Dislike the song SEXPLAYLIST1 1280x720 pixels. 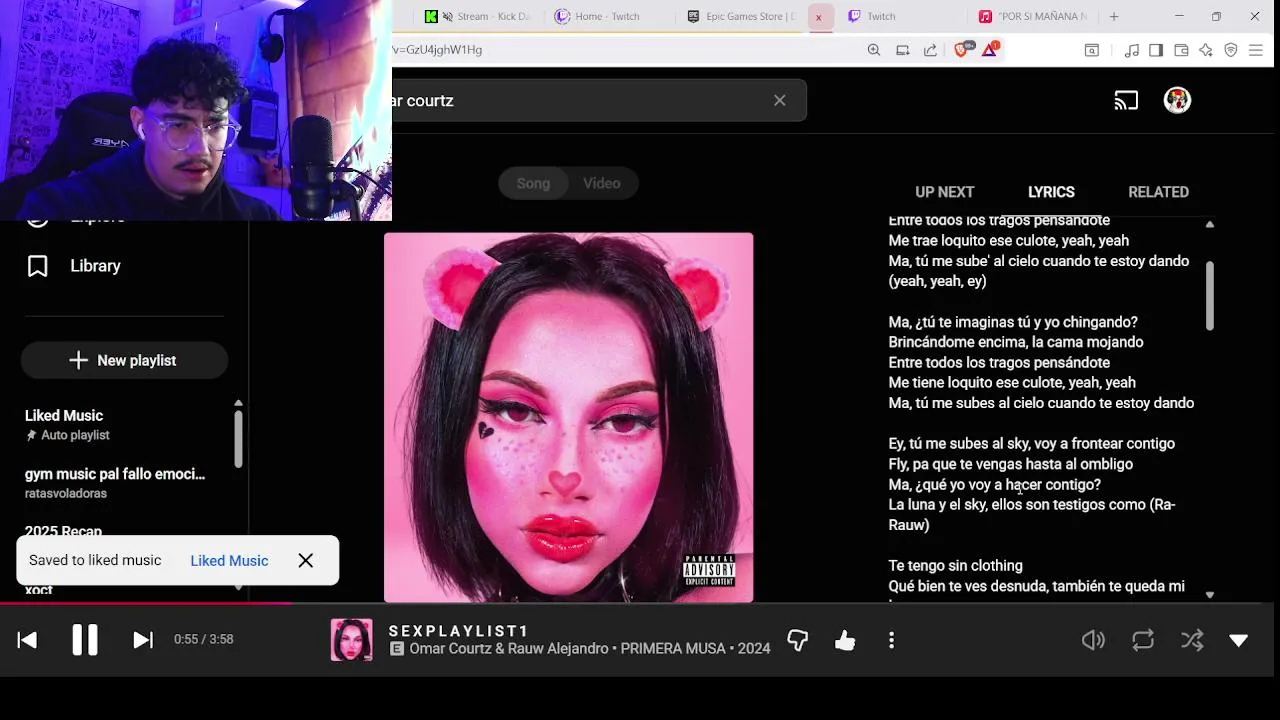[797, 640]
